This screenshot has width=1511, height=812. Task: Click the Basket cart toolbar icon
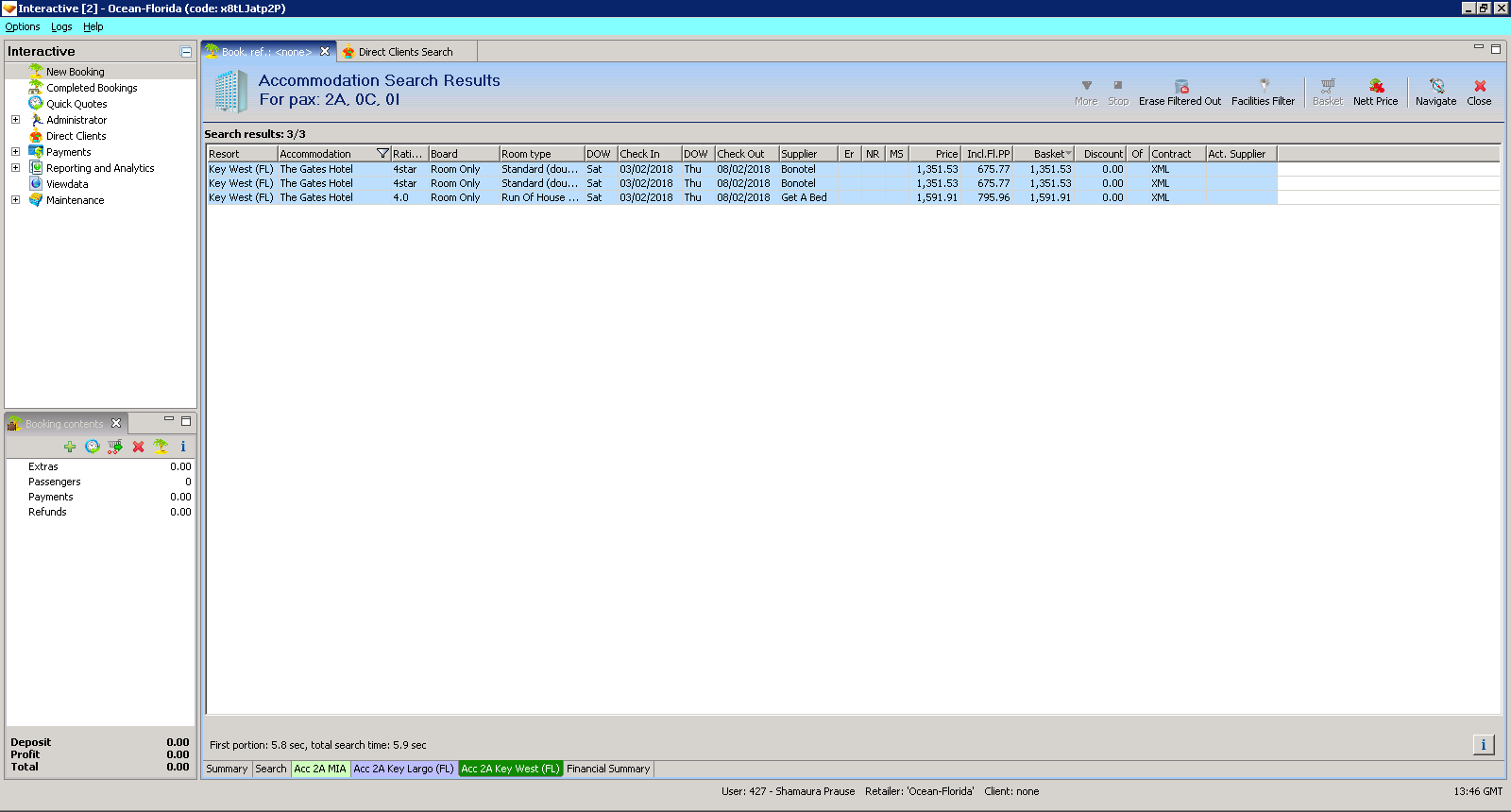tap(1328, 85)
